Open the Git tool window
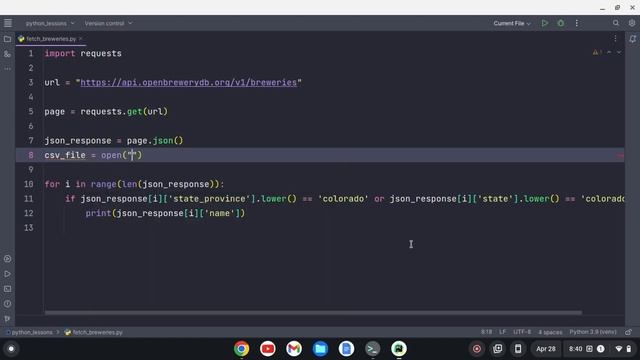 tap(7, 318)
